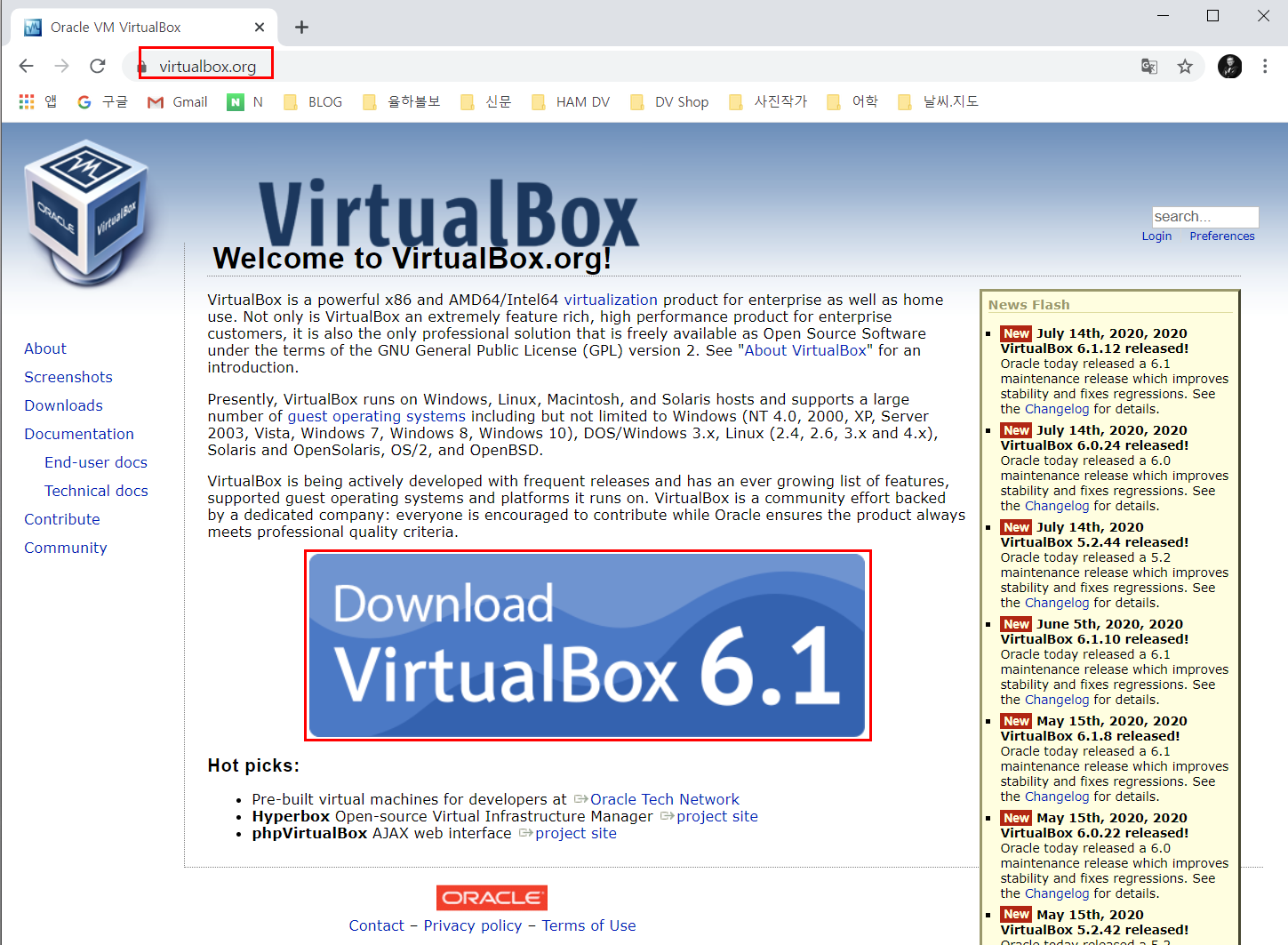Open the Google Translate icon in address bar

coord(1149,66)
